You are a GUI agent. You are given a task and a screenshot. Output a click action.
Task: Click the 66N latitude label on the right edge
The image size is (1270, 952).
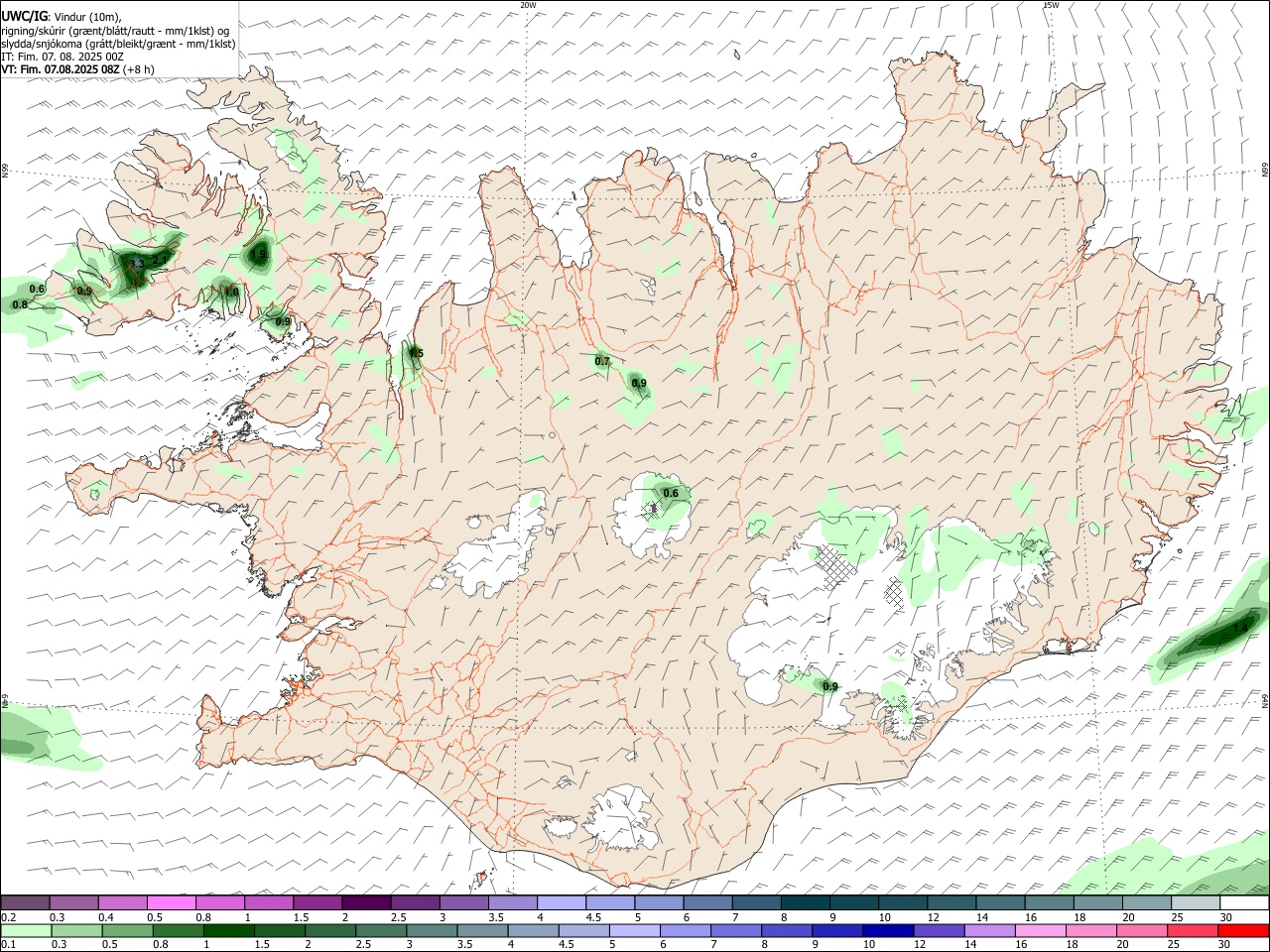[x=1265, y=171]
